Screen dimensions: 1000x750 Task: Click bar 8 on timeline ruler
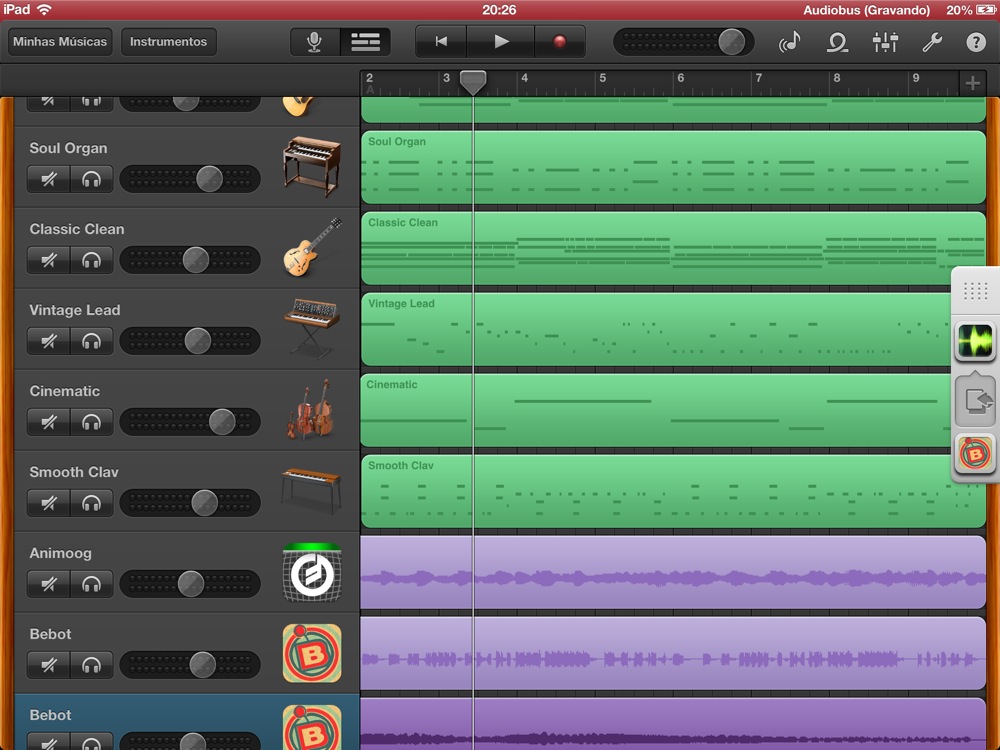837,78
